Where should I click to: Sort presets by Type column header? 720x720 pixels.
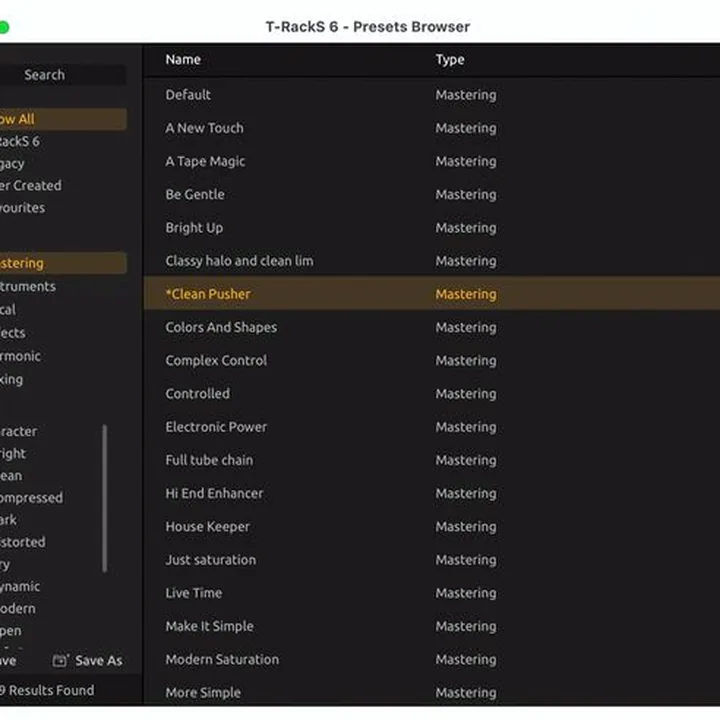pyautogui.click(x=450, y=60)
